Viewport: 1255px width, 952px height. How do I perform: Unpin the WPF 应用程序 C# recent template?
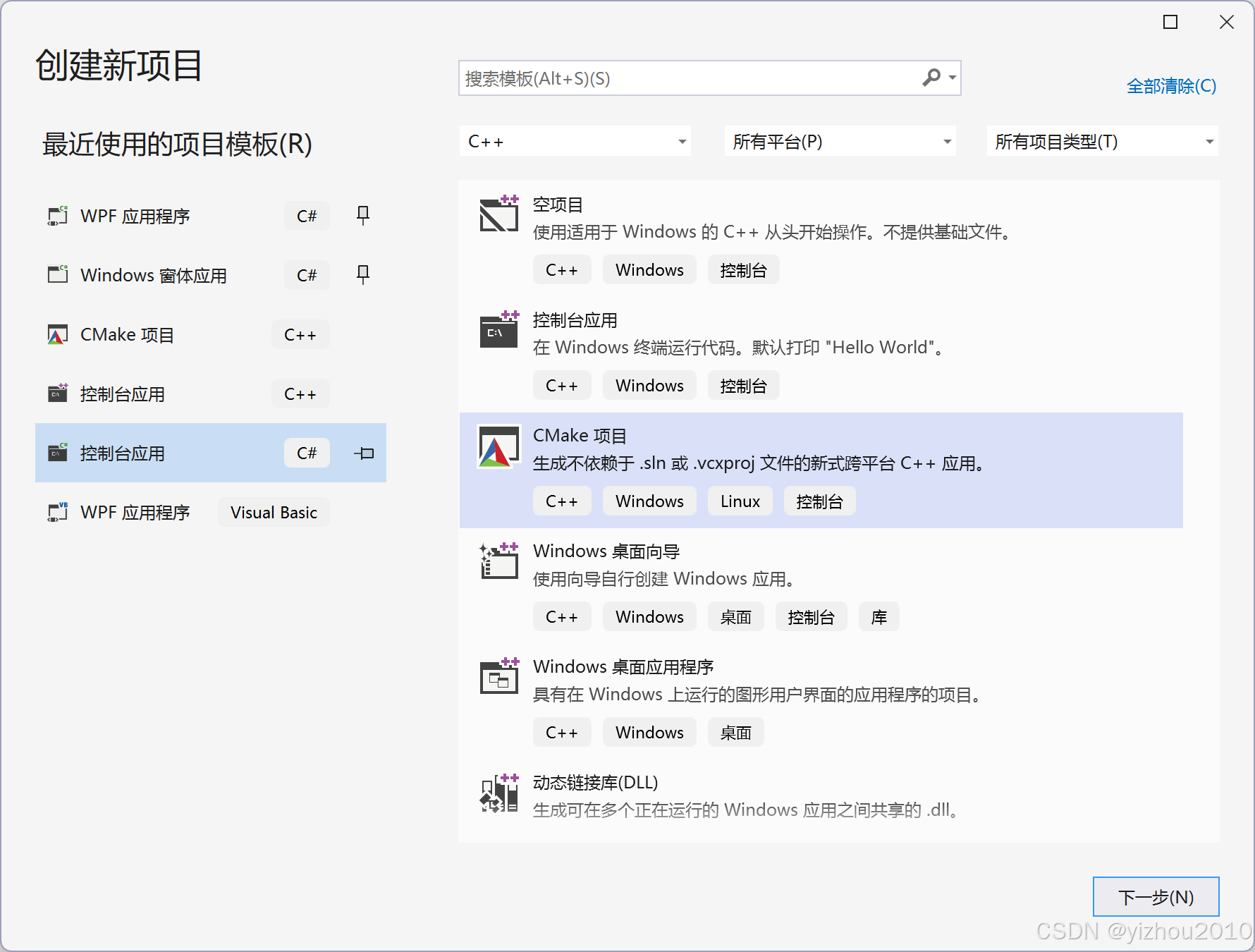(x=363, y=215)
